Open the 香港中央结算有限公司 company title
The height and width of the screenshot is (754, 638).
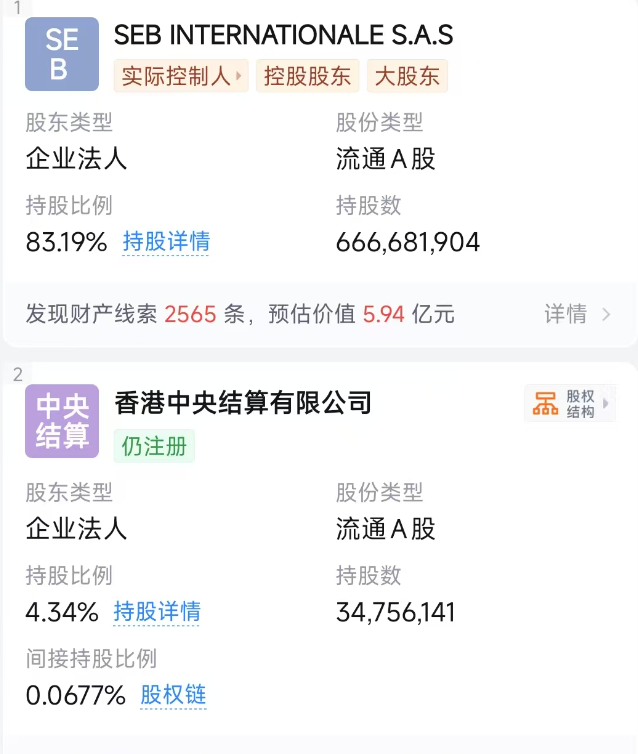(x=243, y=402)
